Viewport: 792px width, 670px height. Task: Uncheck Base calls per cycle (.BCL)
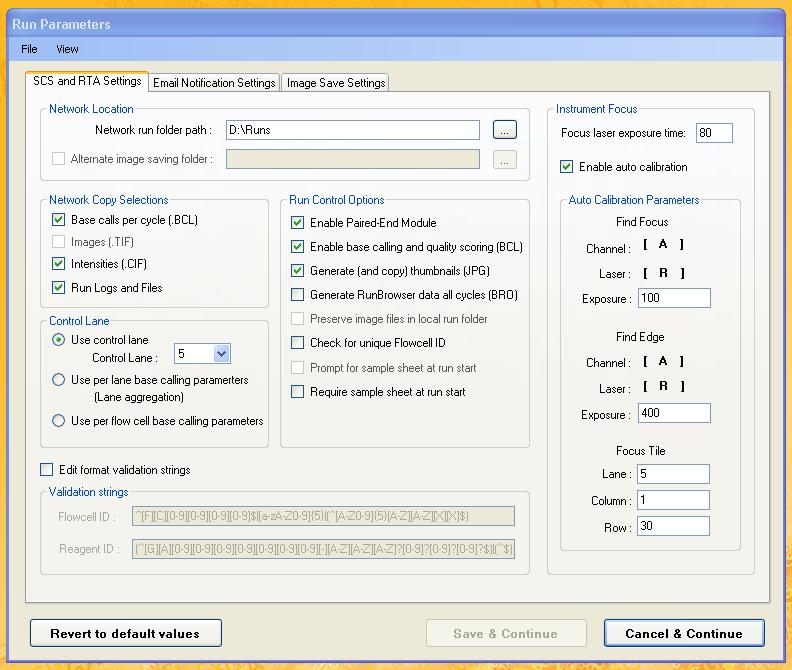pyautogui.click(x=59, y=220)
